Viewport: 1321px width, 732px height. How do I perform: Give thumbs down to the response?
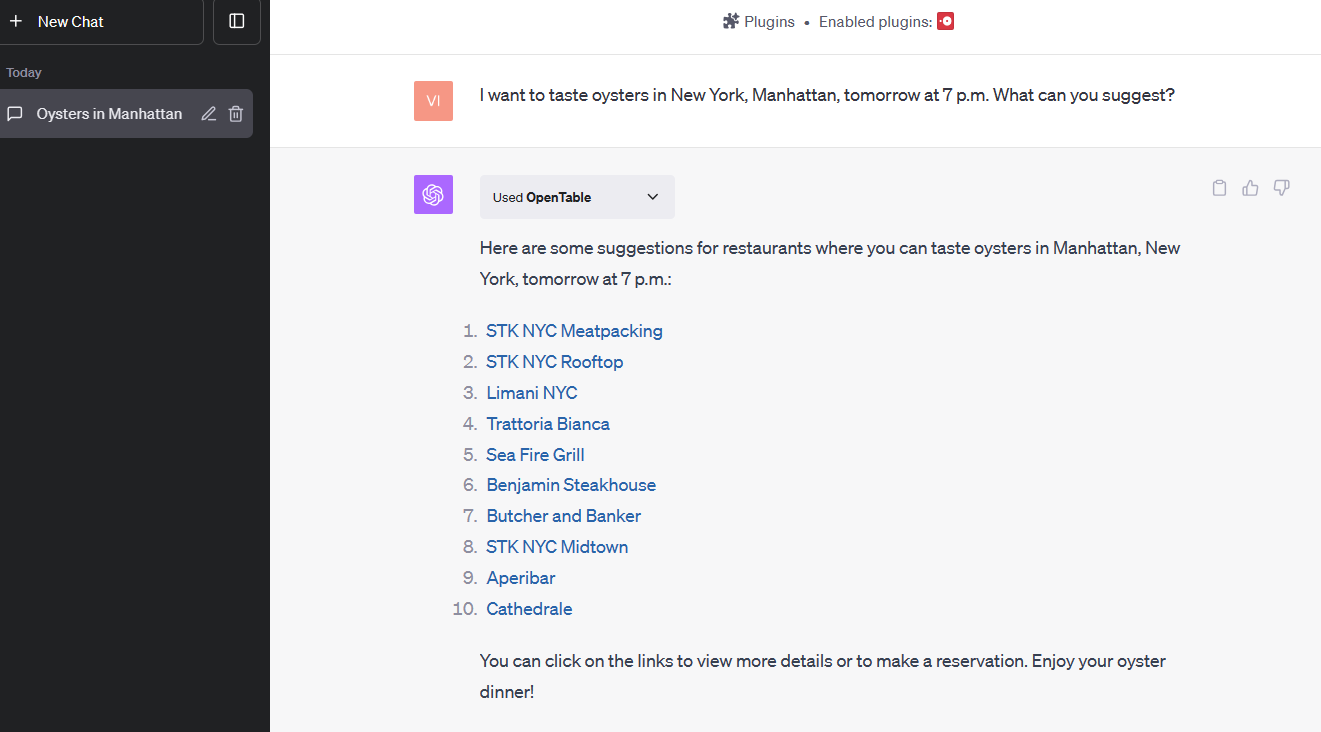pyautogui.click(x=1281, y=188)
